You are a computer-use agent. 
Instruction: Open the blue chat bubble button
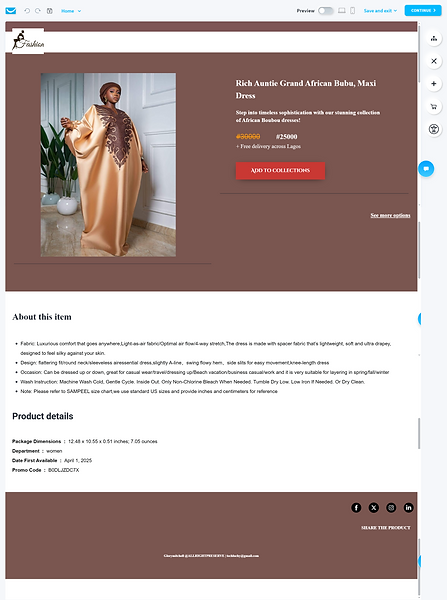coord(426,168)
